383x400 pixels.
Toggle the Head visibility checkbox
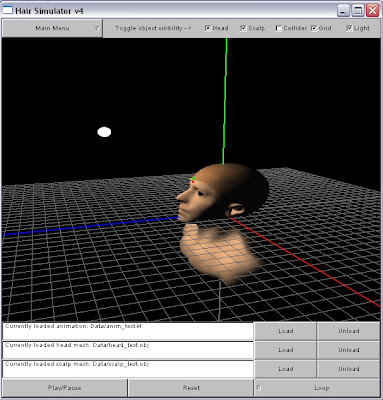tap(208, 28)
